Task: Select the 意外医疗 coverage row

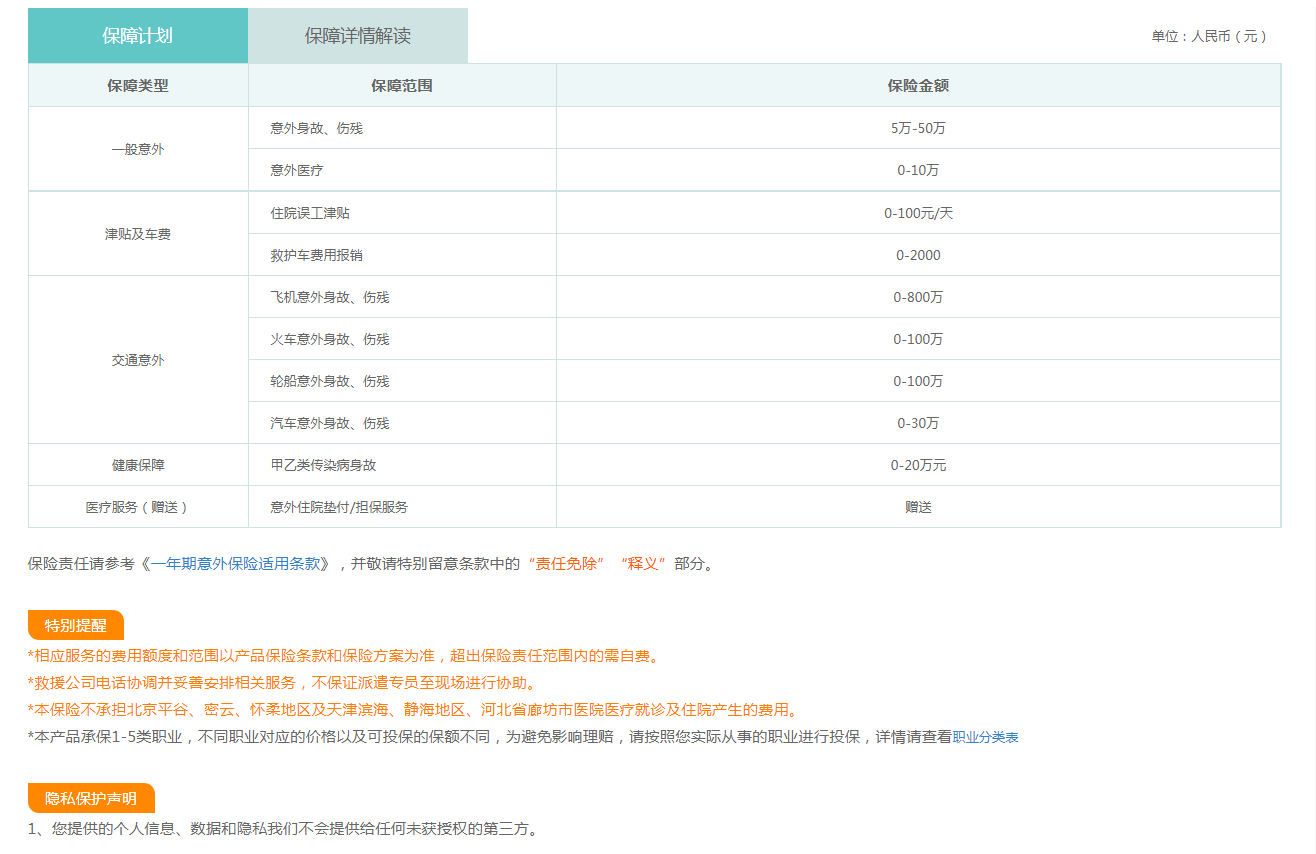Action: 297,170
